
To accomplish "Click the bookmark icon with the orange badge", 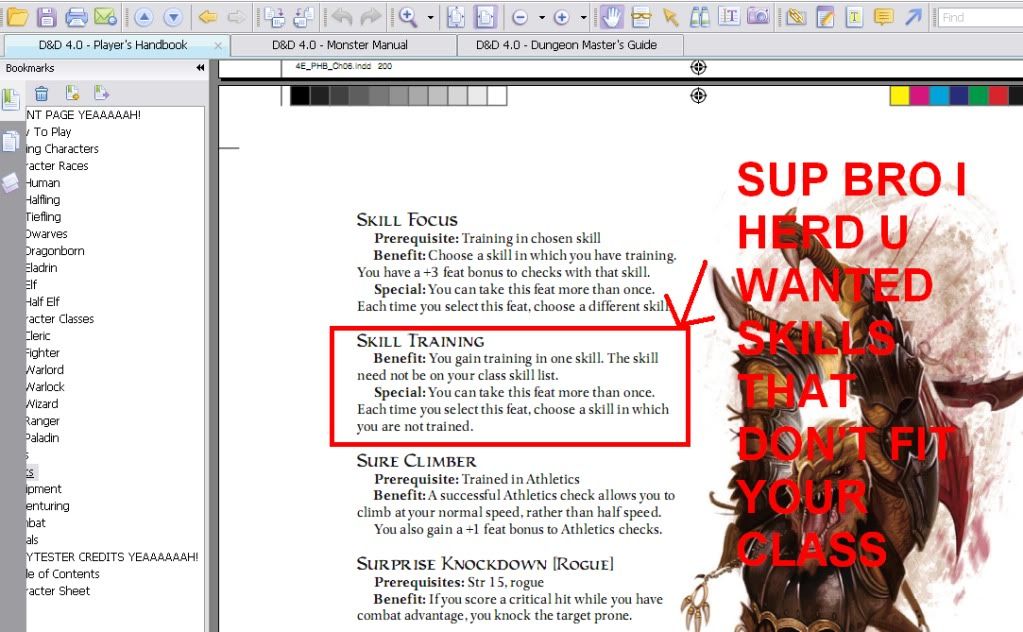I will coord(72,93).
